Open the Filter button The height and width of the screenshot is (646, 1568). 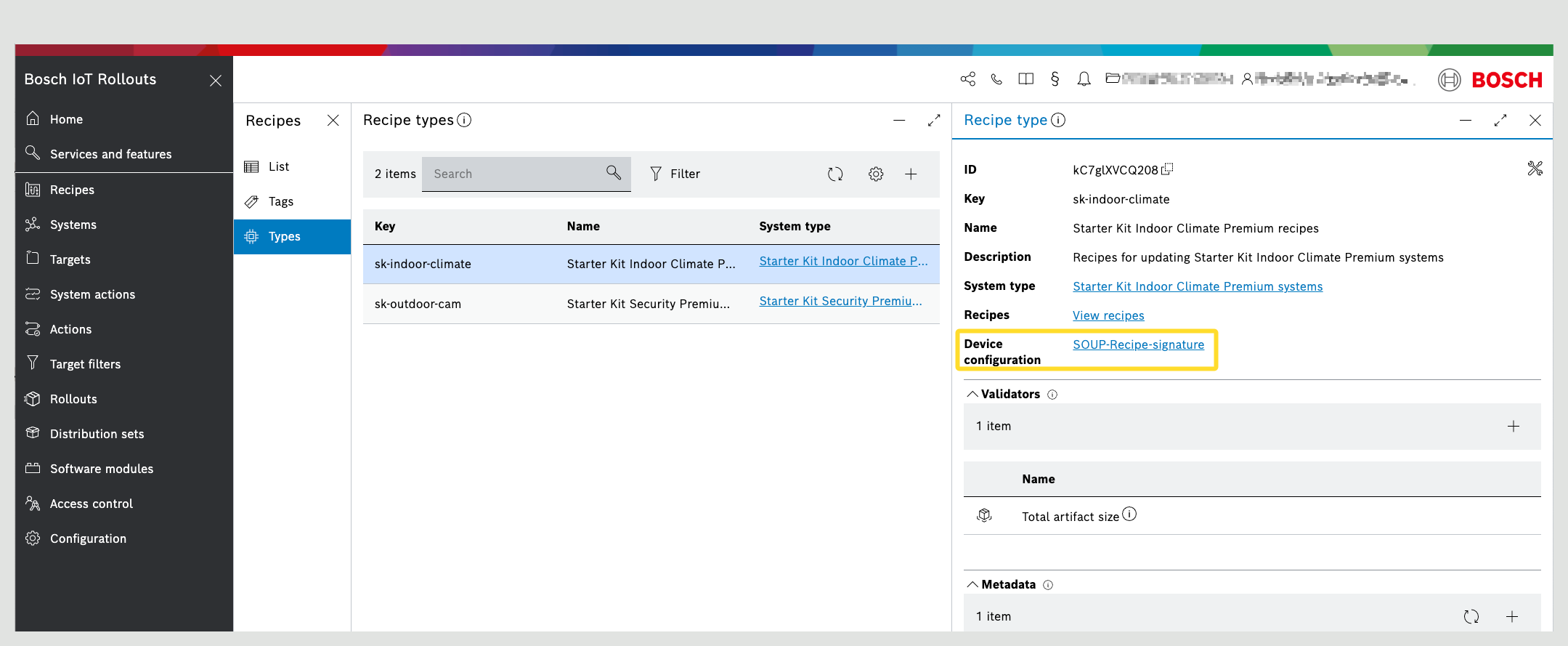675,174
